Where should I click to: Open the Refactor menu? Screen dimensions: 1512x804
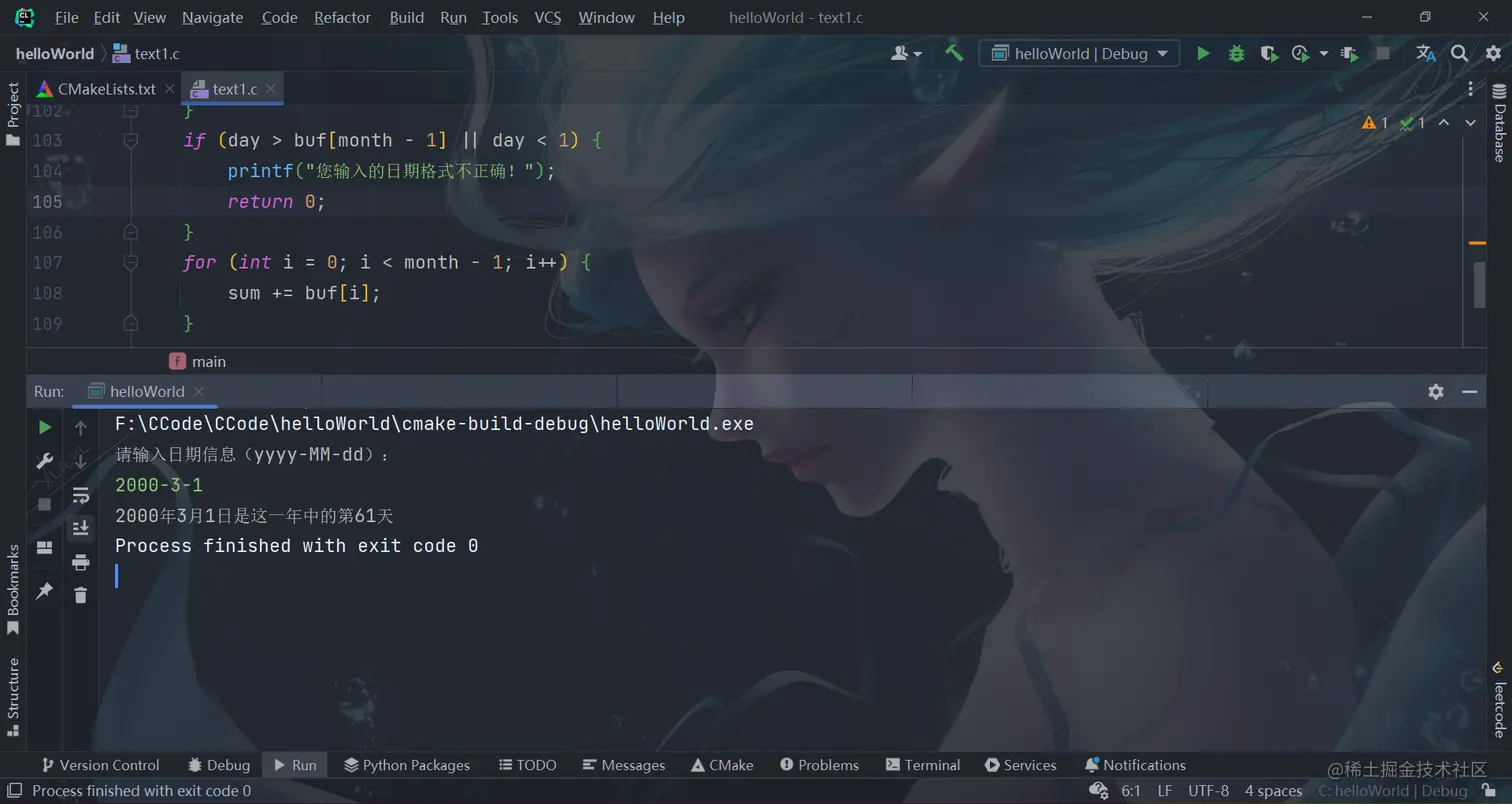[342, 17]
